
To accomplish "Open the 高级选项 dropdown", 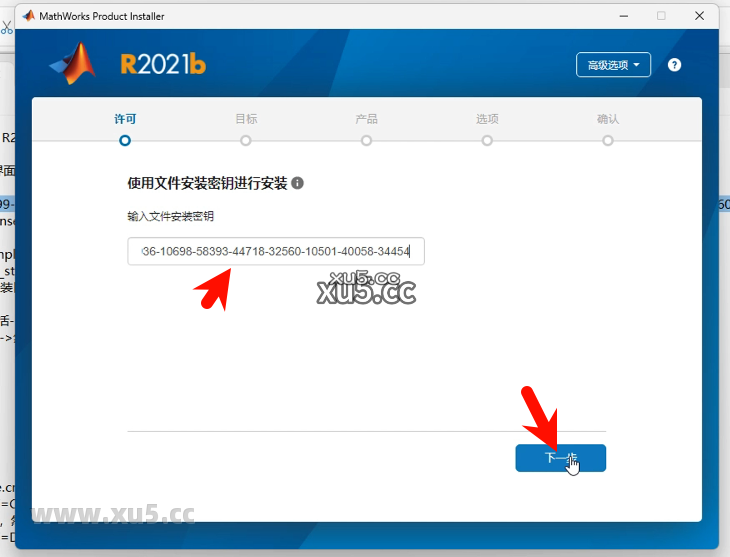I will [x=613, y=65].
